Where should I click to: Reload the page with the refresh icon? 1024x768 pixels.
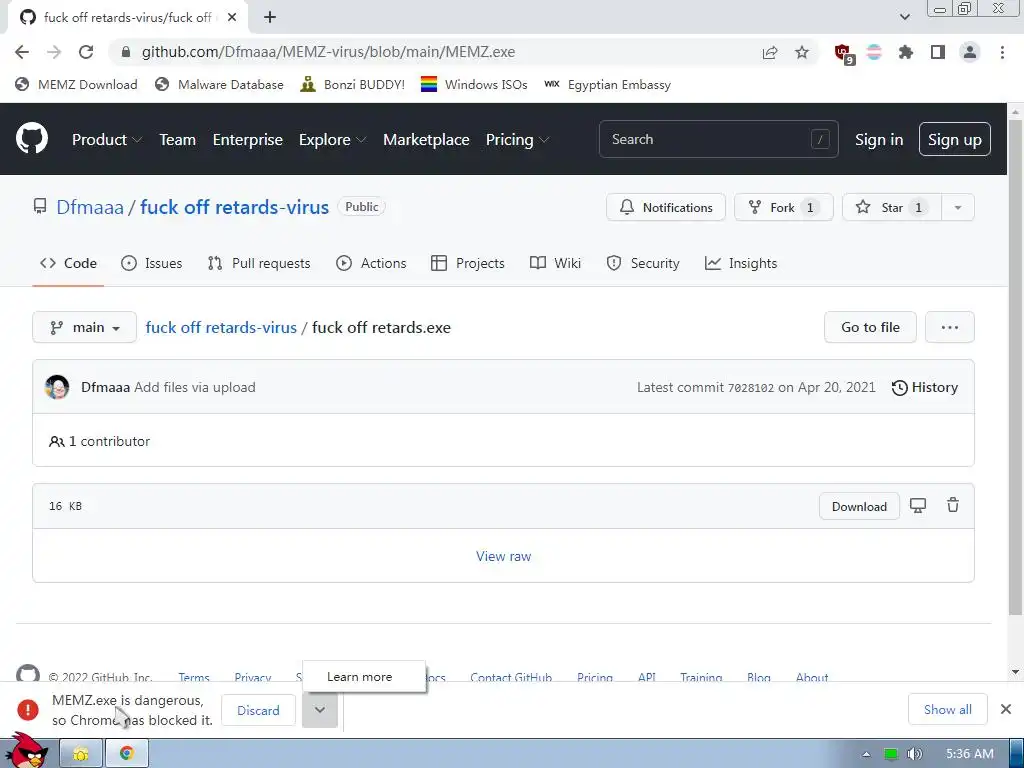coord(86,52)
